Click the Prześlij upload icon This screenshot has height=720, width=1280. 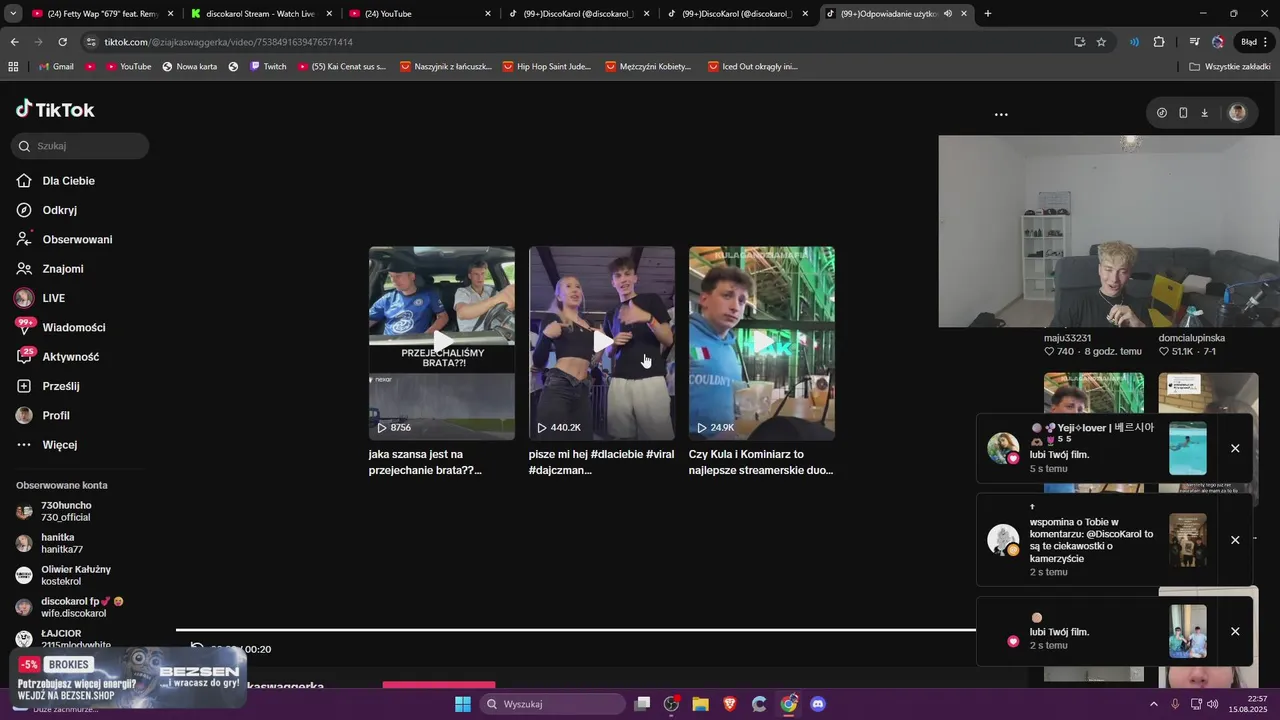[24, 386]
